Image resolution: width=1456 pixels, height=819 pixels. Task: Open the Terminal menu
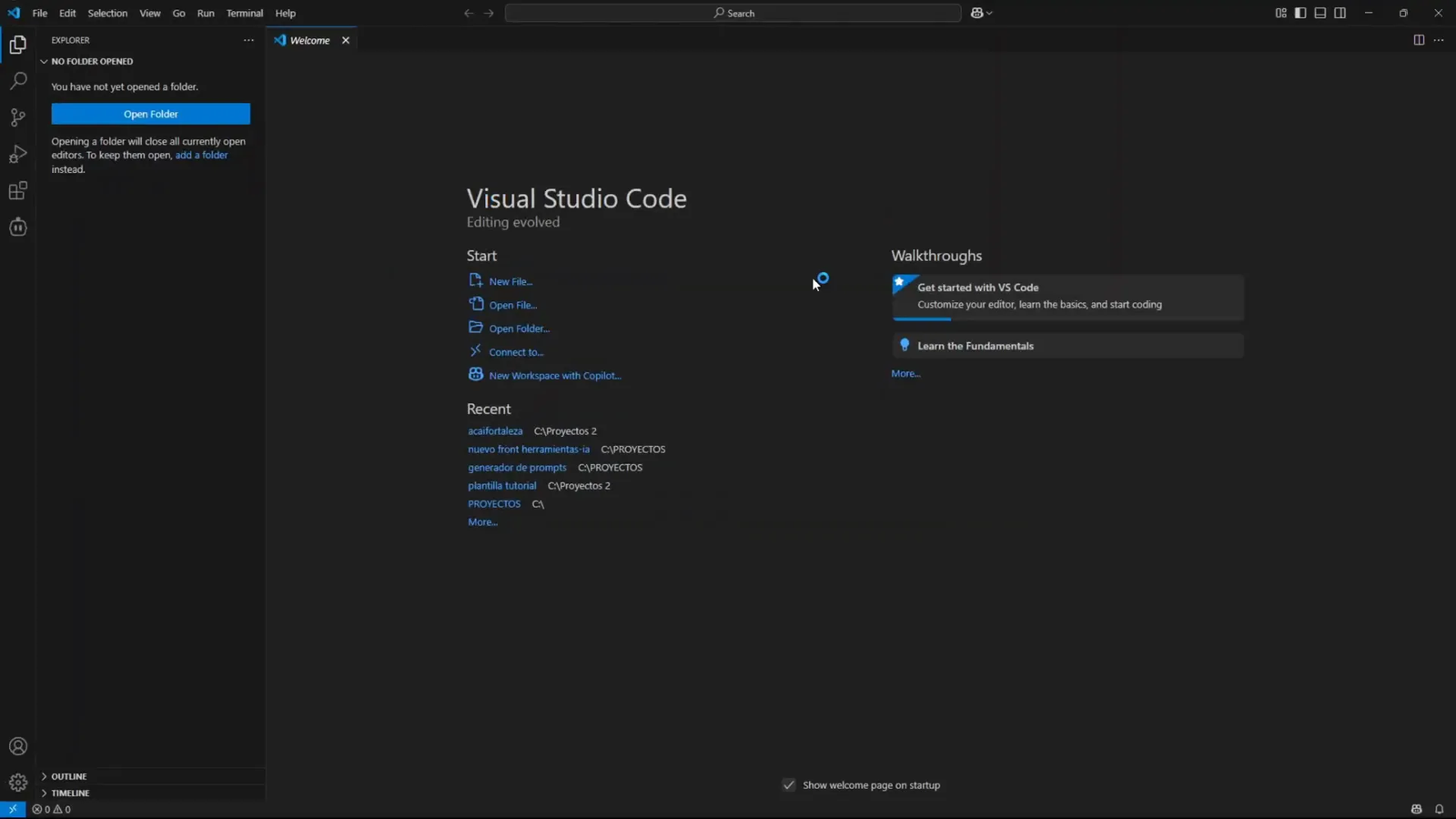point(244,13)
